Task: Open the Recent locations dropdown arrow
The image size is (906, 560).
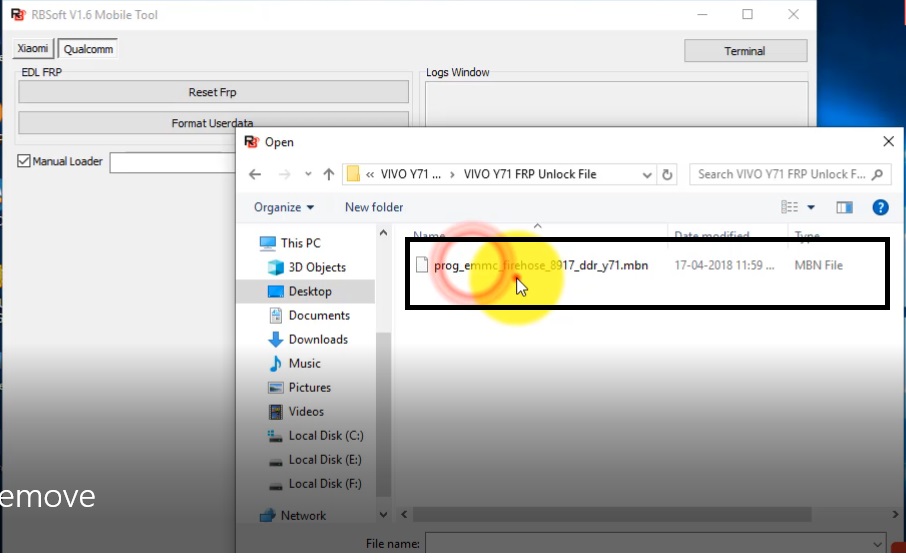Action: [x=308, y=175]
